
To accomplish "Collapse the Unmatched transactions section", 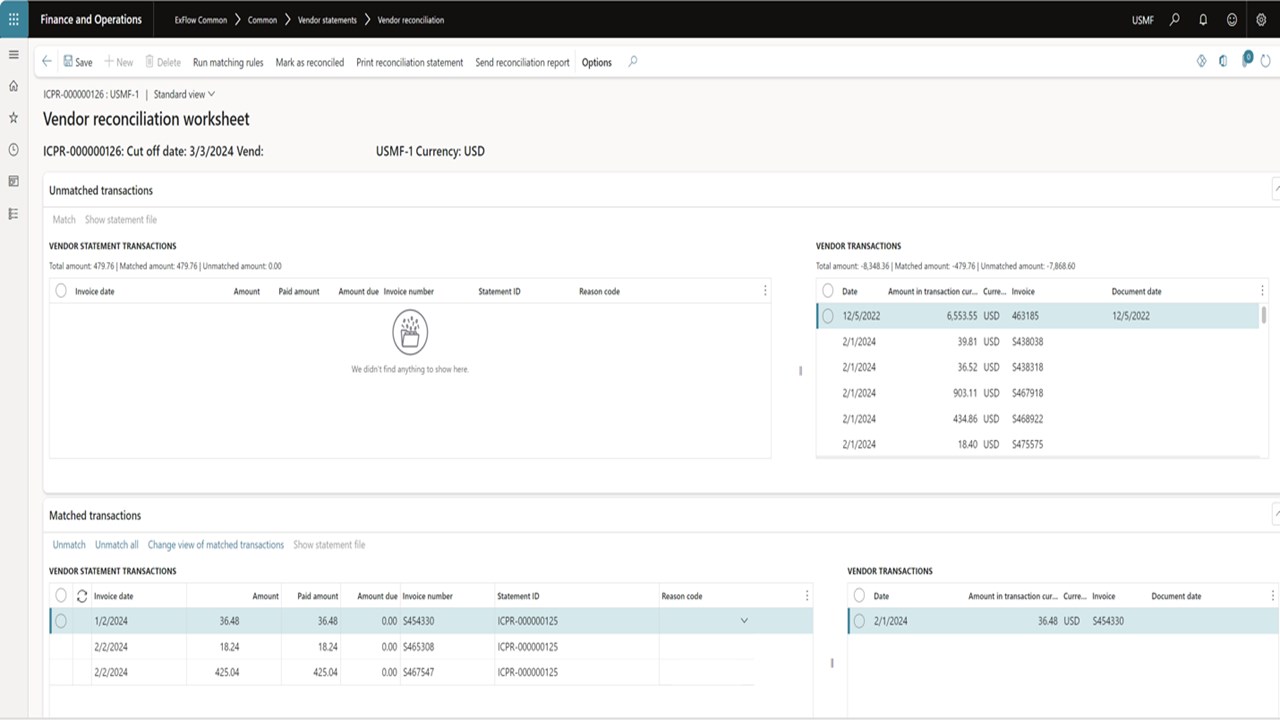I will (x=1275, y=189).
